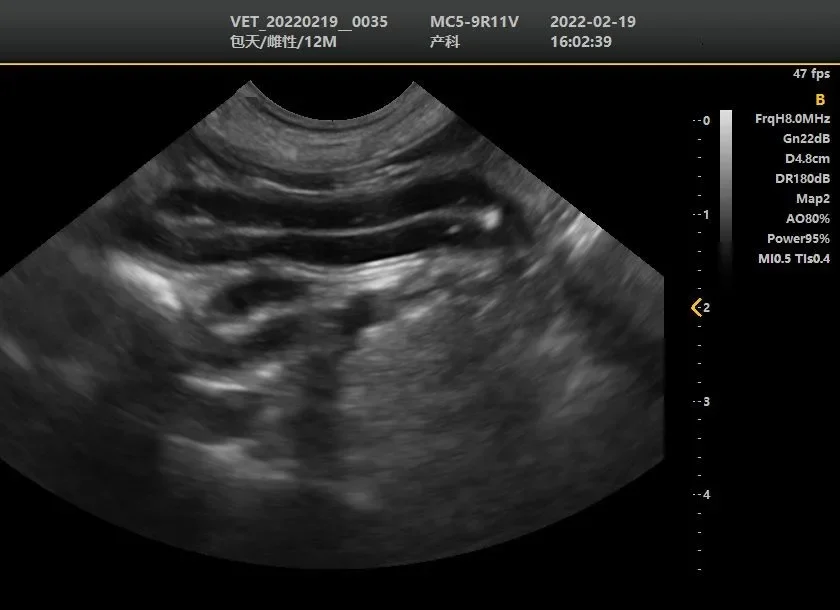Click the depth scale 4 mark

point(702,494)
